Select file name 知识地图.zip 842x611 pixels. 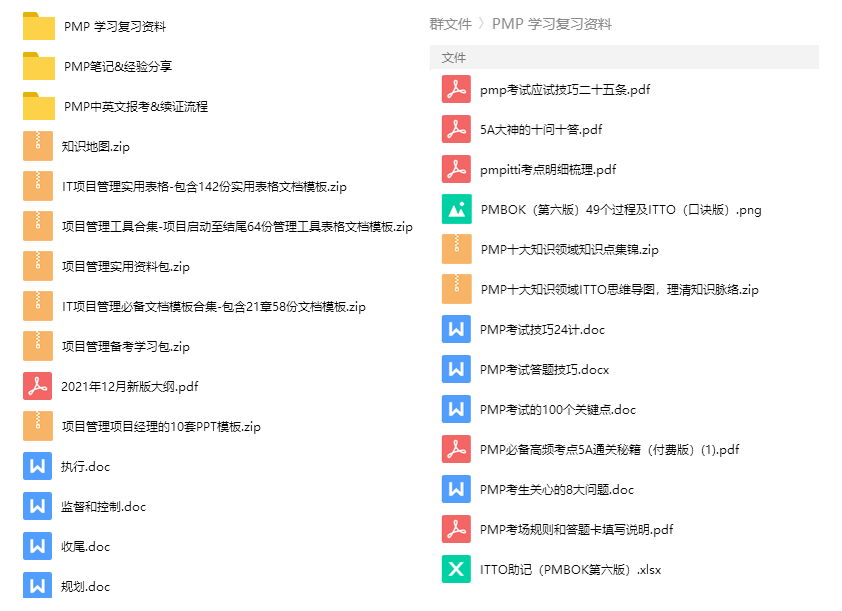click(x=96, y=147)
